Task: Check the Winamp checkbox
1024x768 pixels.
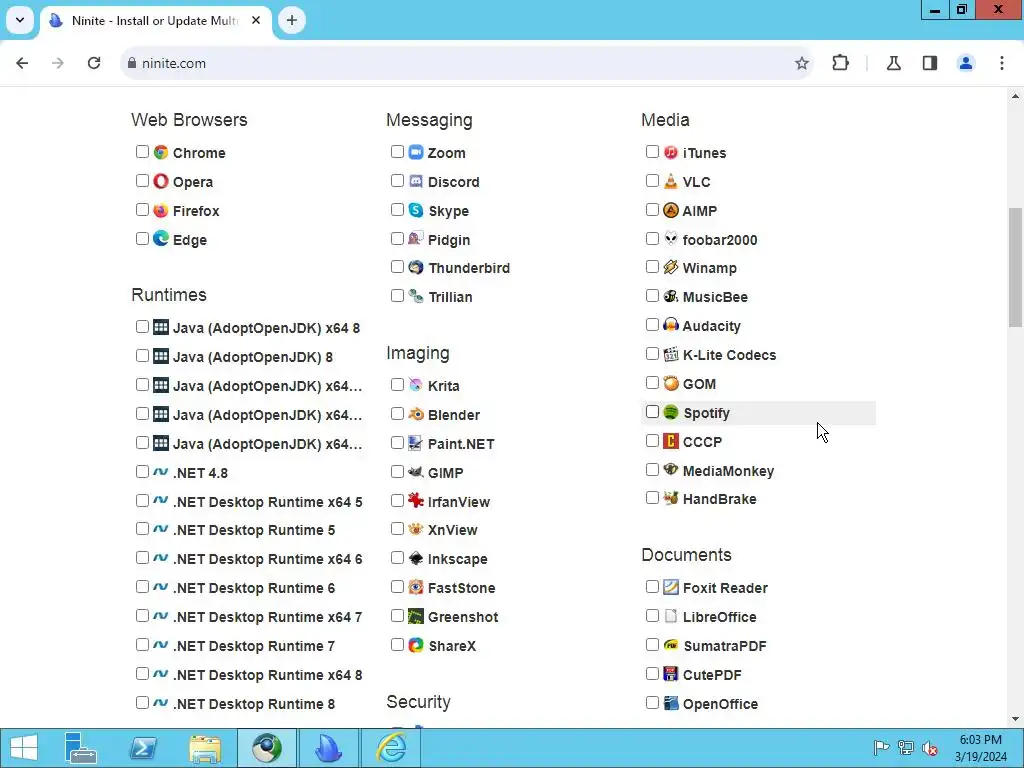Action: [652, 266]
